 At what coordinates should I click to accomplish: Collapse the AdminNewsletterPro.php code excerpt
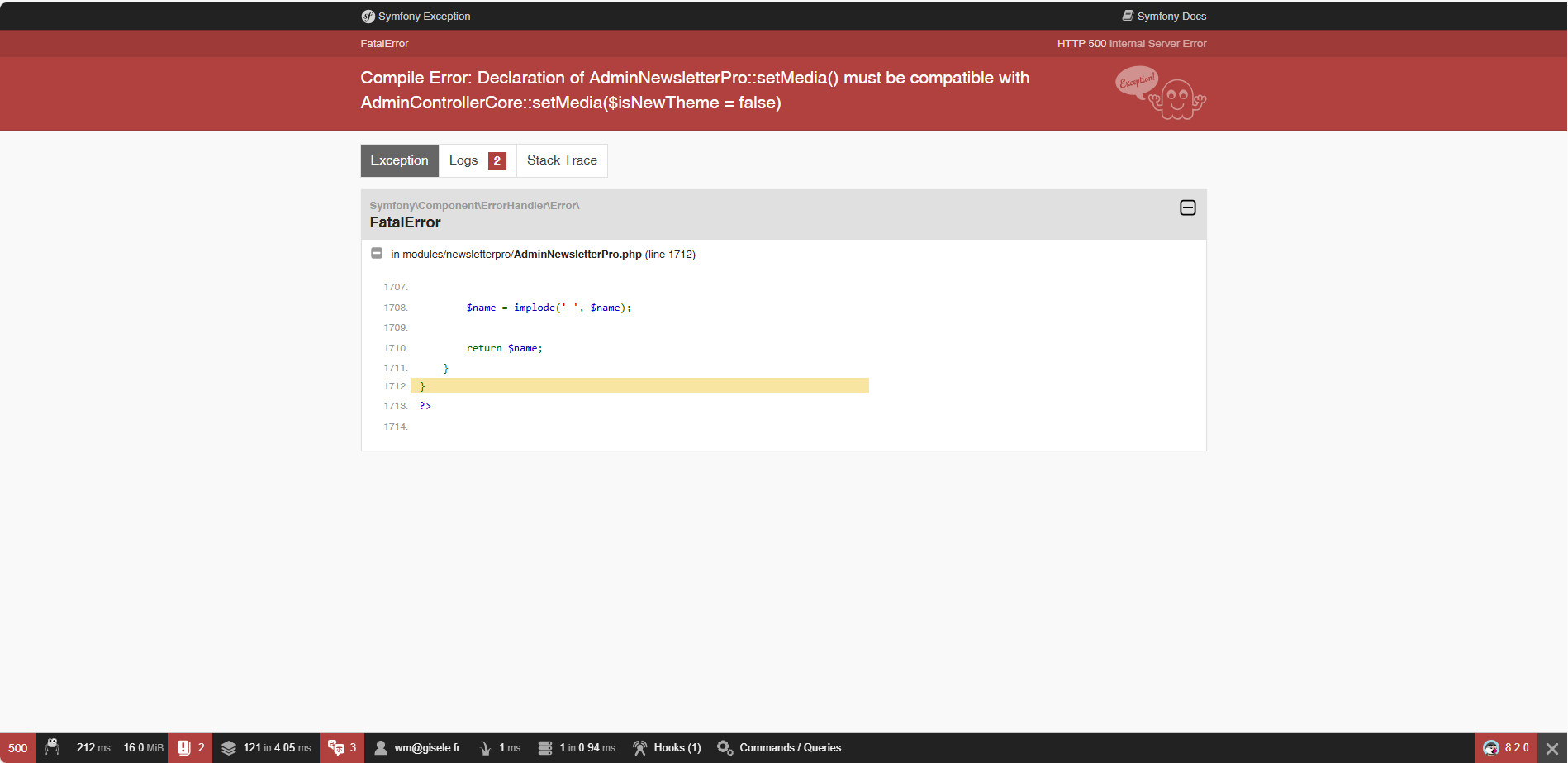click(377, 253)
